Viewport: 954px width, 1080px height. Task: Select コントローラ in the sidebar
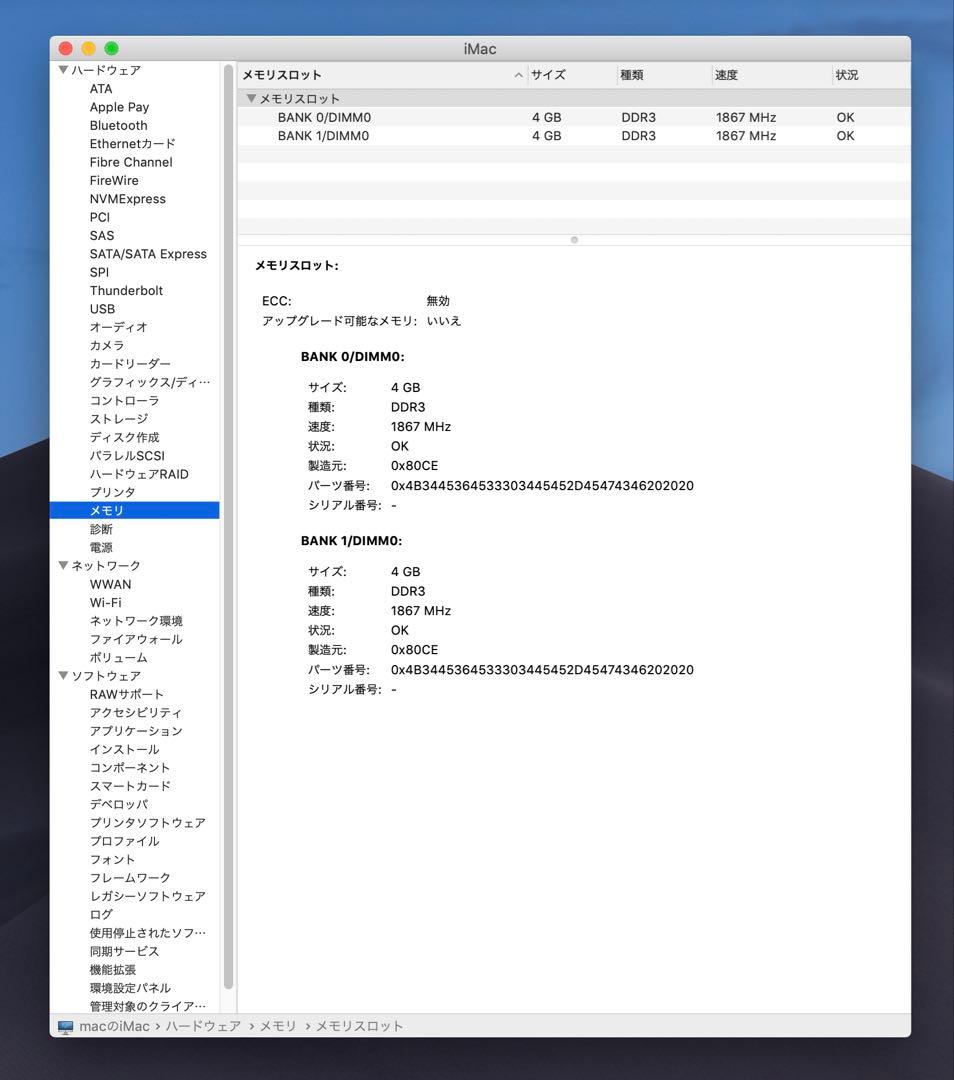click(x=124, y=400)
